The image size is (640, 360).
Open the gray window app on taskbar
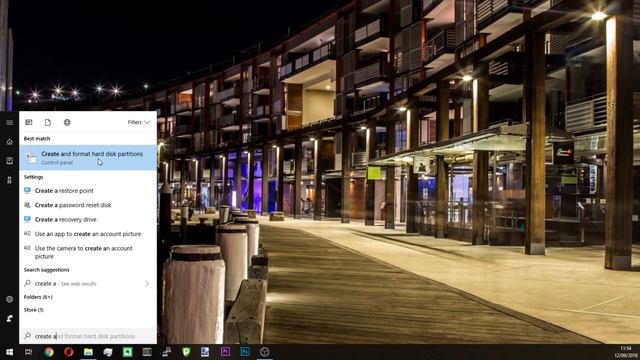[x=147, y=352]
